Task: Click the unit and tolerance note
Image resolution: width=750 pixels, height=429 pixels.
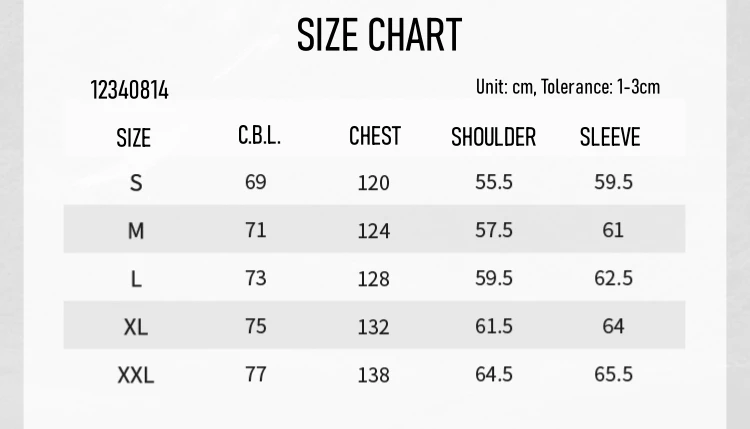Action: click(567, 87)
